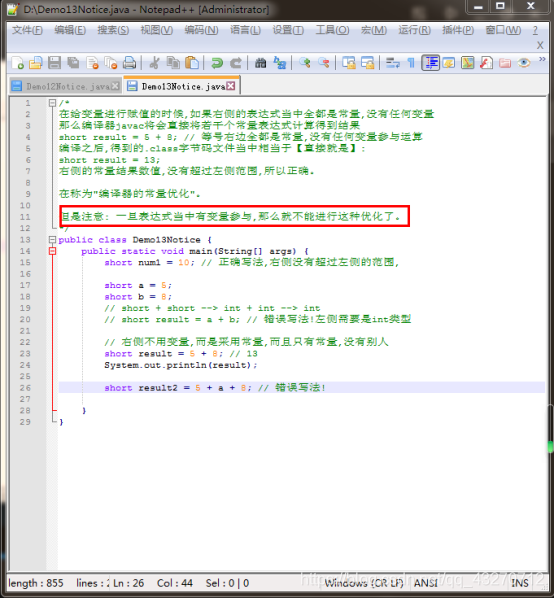554x598 pixels.
Task: Open the ? help menu
Action: (x=535, y=30)
